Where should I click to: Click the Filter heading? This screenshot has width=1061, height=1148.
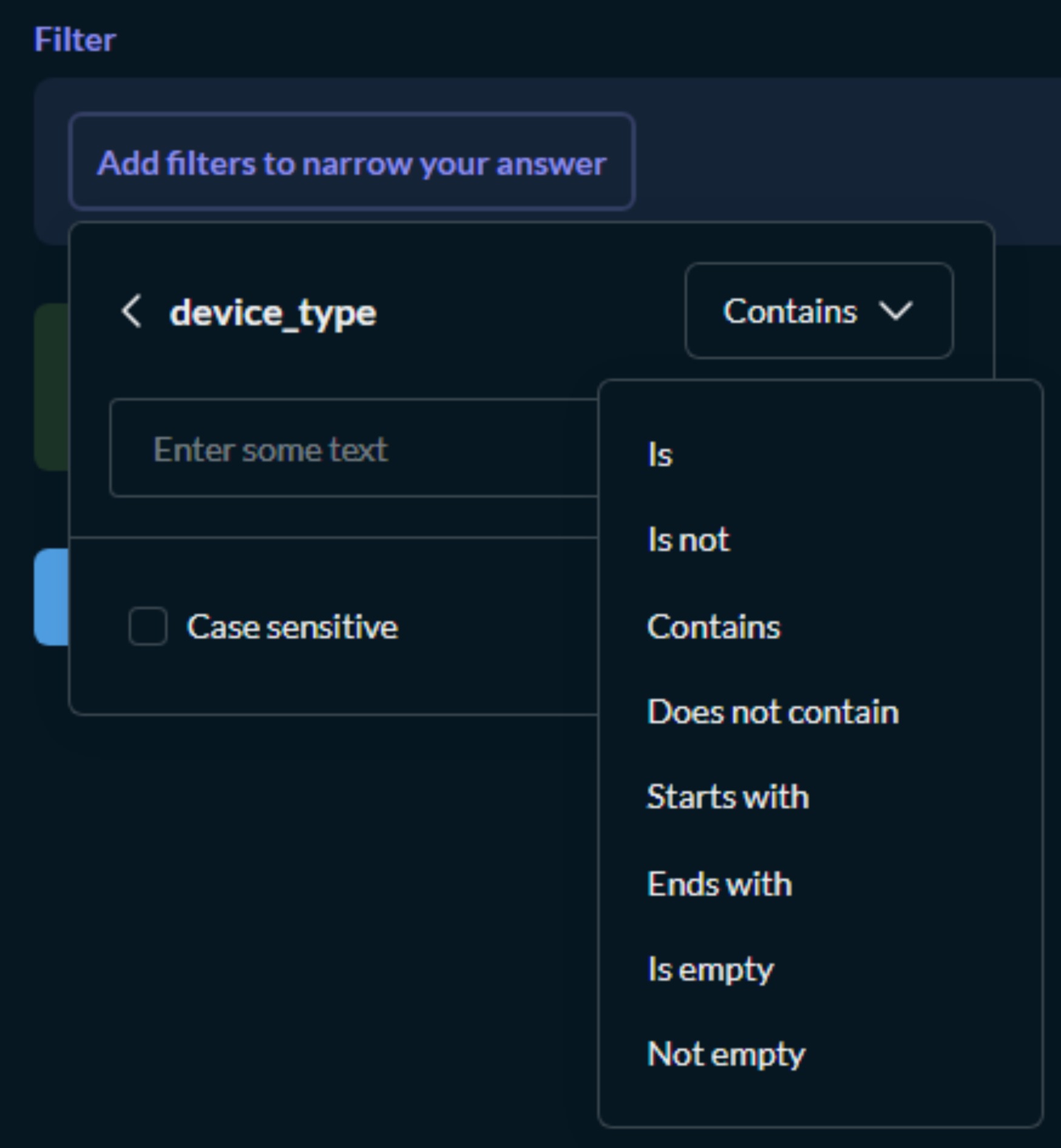click(75, 40)
